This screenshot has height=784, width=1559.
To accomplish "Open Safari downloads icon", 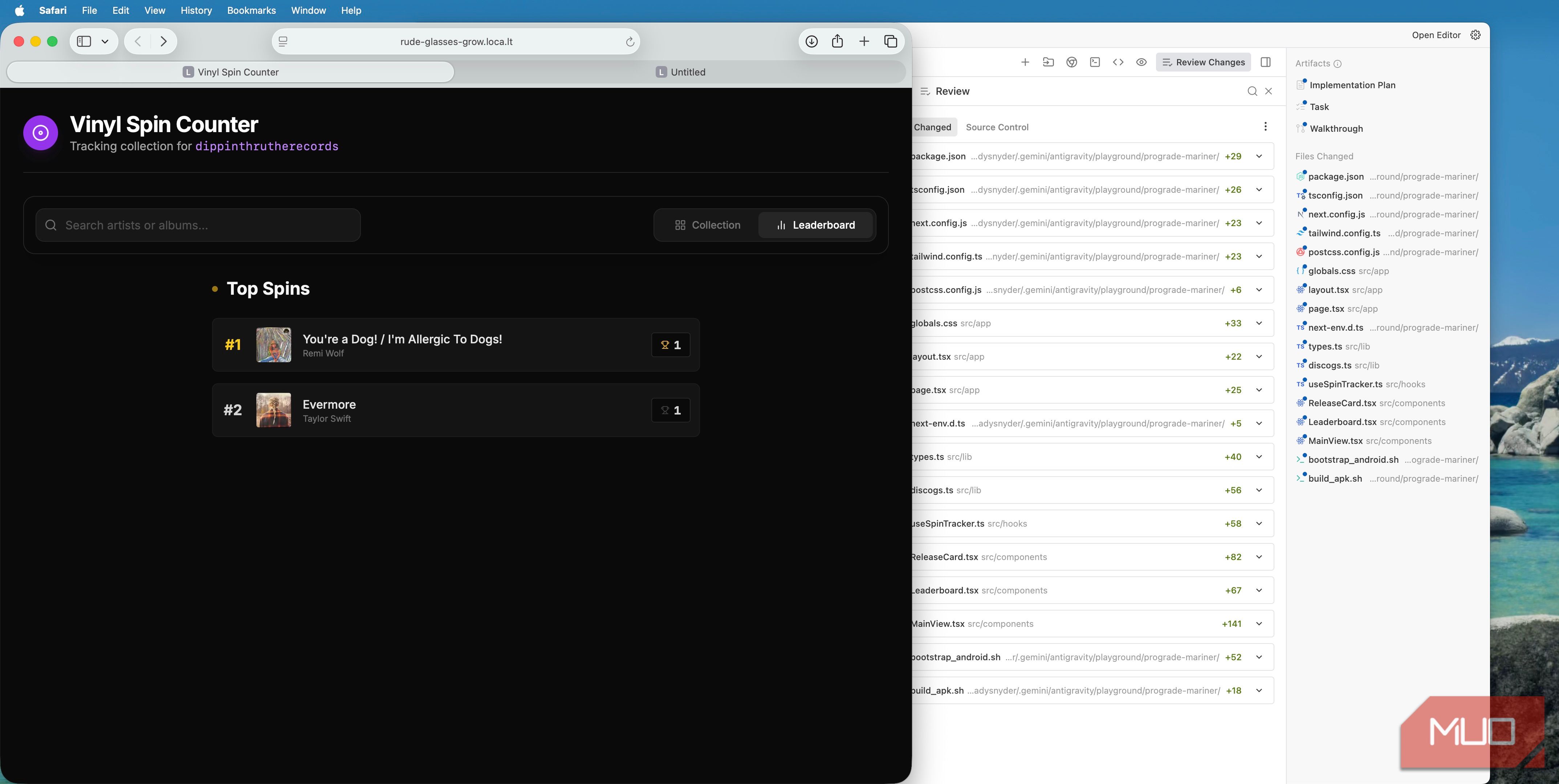I will click(x=811, y=41).
